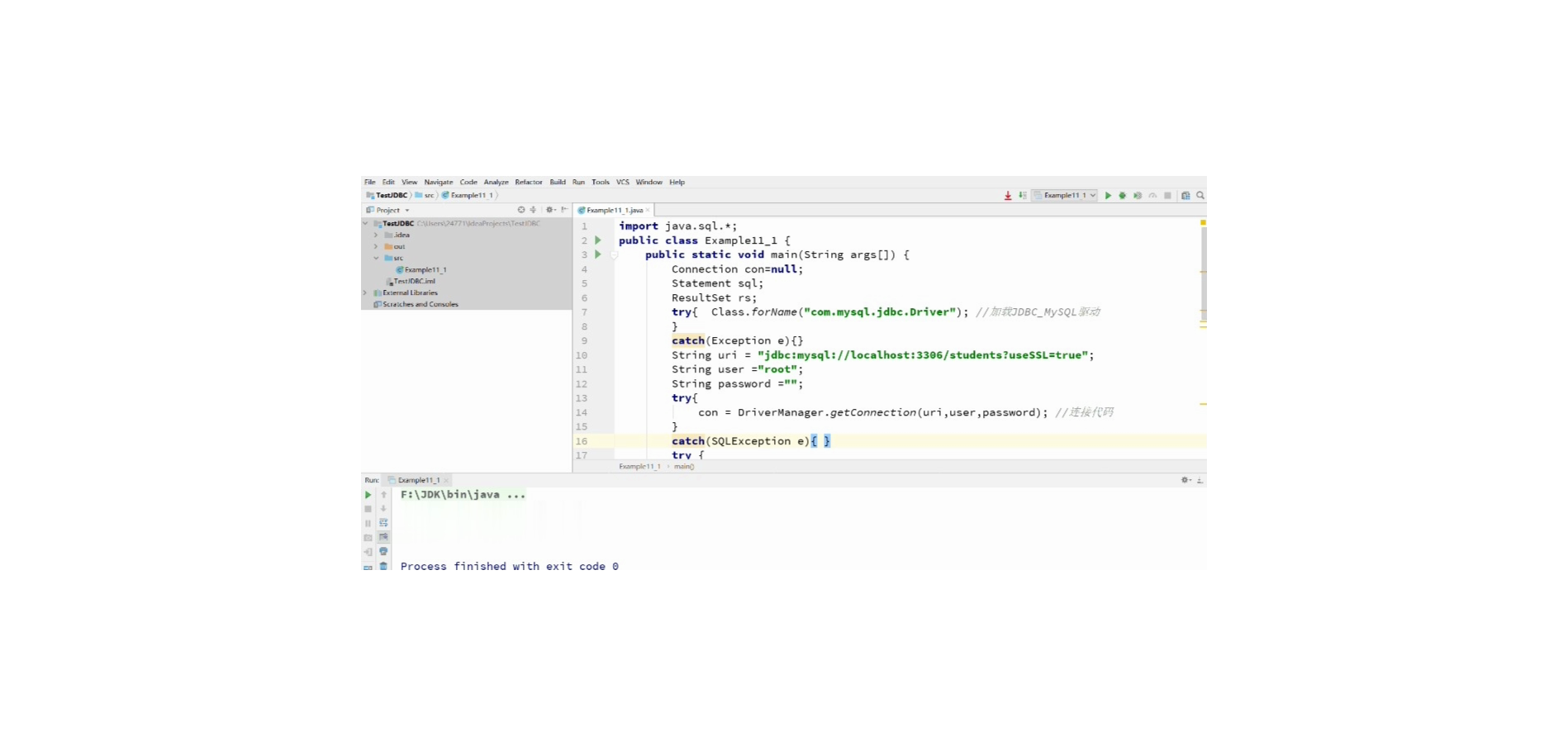Click the Layout icon at bottom of Run panel
This screenshot has width=1568, height=746.
tap(368, 567)
